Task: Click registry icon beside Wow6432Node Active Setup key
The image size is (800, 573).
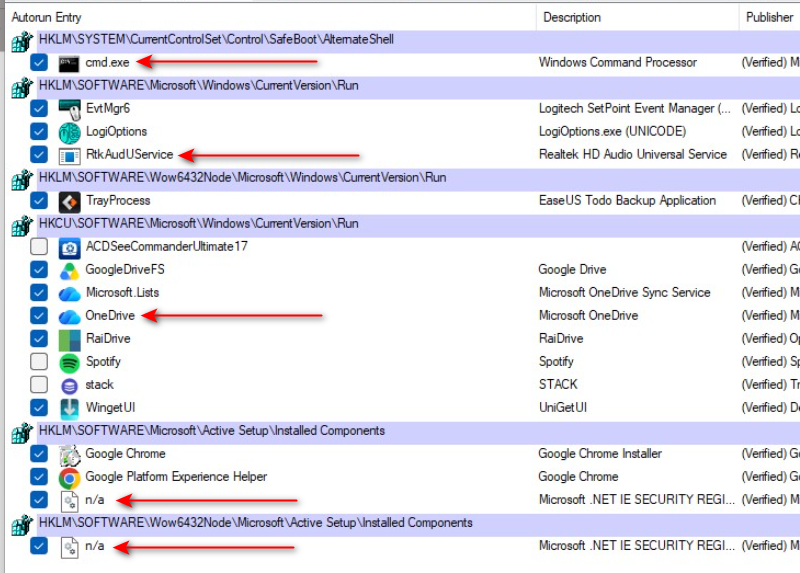Action: tap(22, 525)
